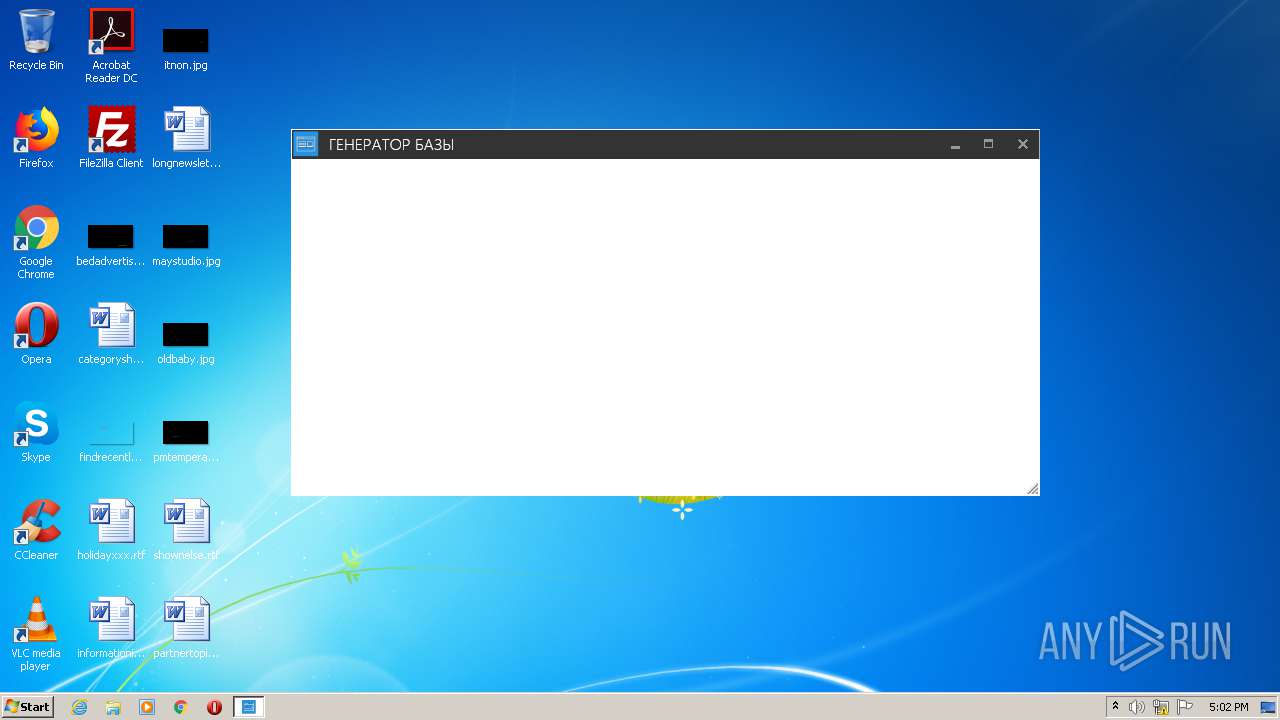Open Opera from the taskbar

pyautogui.click(x=214, y=707)
